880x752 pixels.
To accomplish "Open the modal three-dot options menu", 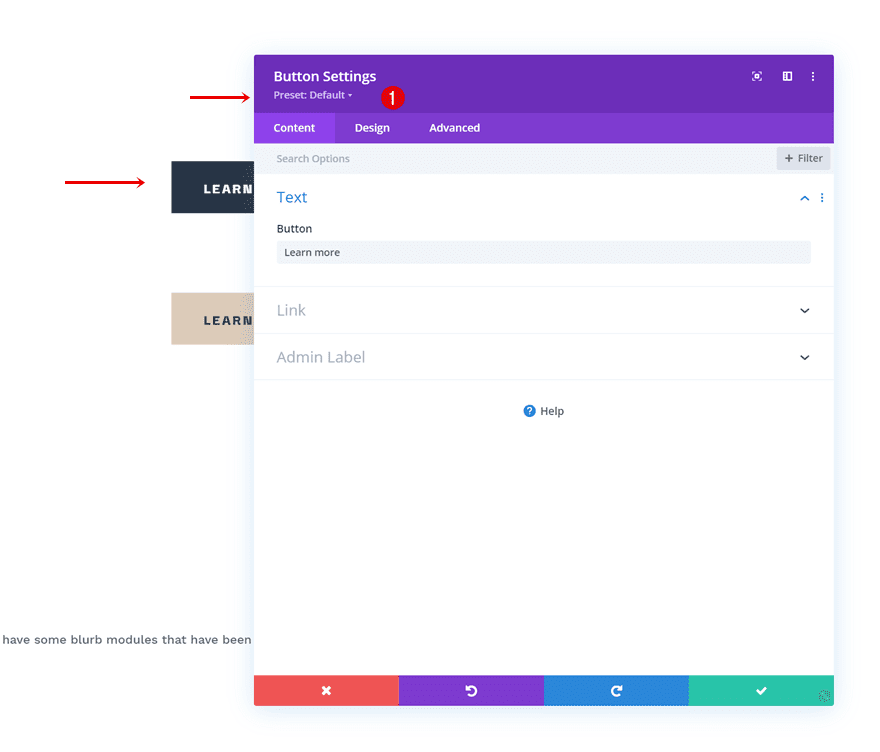I will pos(812,76).
